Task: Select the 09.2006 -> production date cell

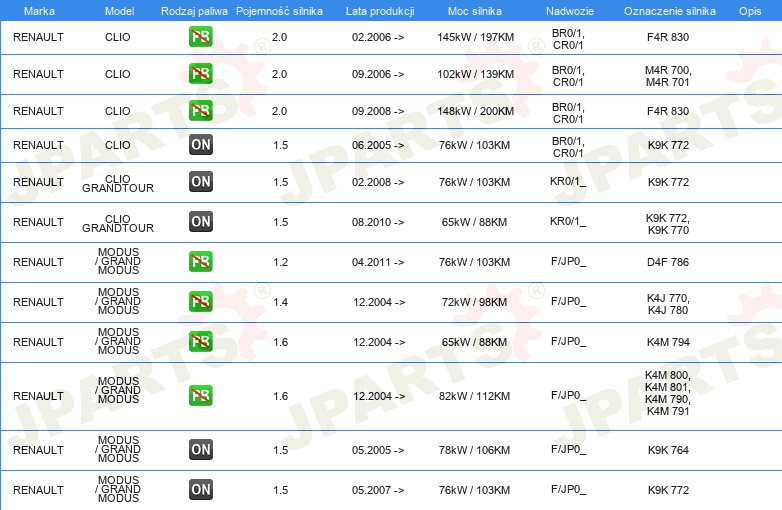Action: [x=378, y=74]
